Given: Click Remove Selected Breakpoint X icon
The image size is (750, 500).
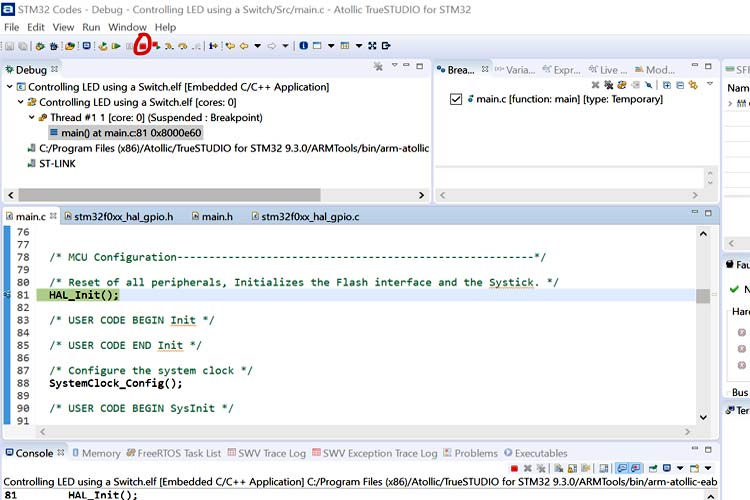Looking at the screenshot, I should point(596,85).
